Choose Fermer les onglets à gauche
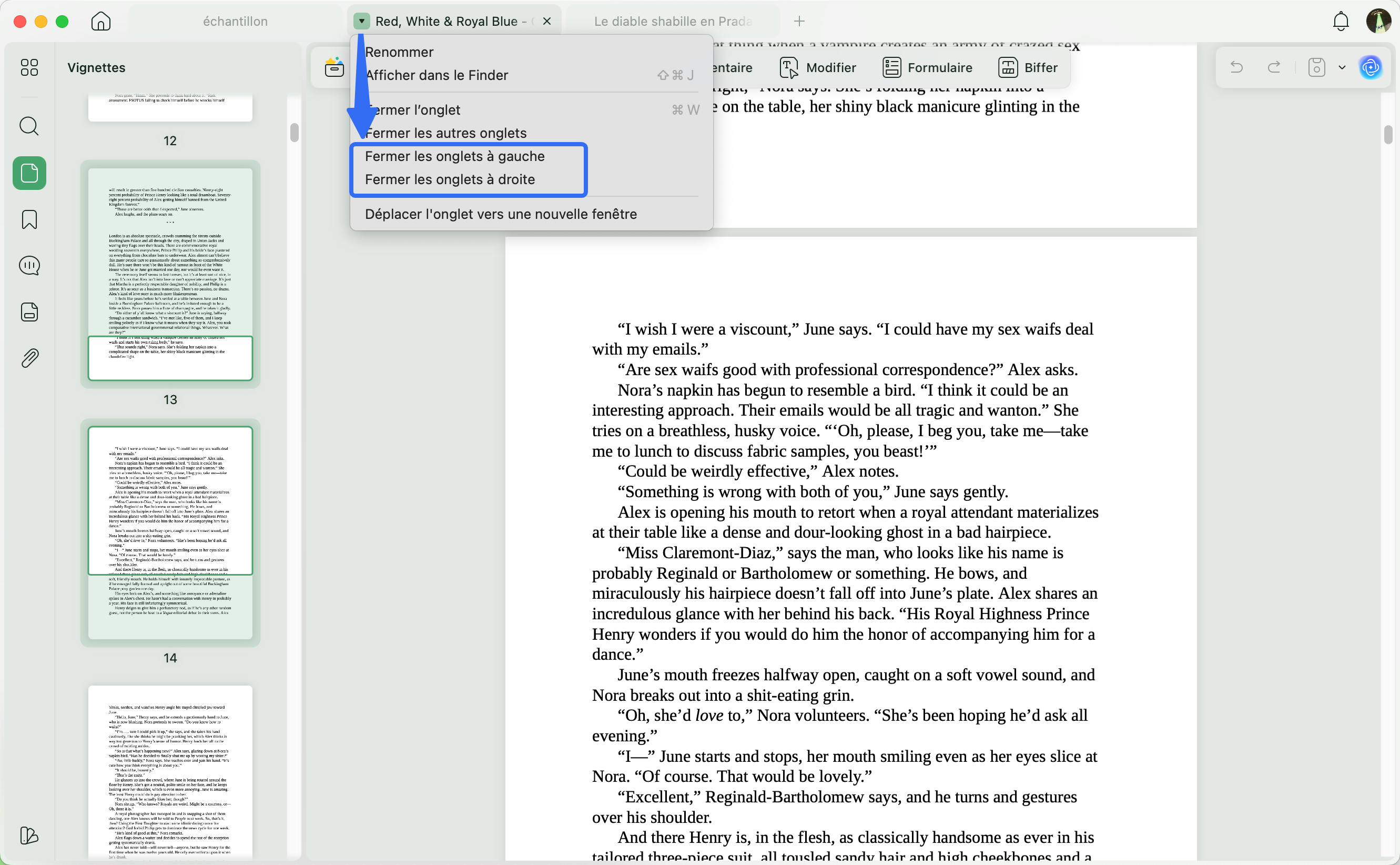Screen dimensions: 1400x865 pyautogui.click(x=532, y=156)
